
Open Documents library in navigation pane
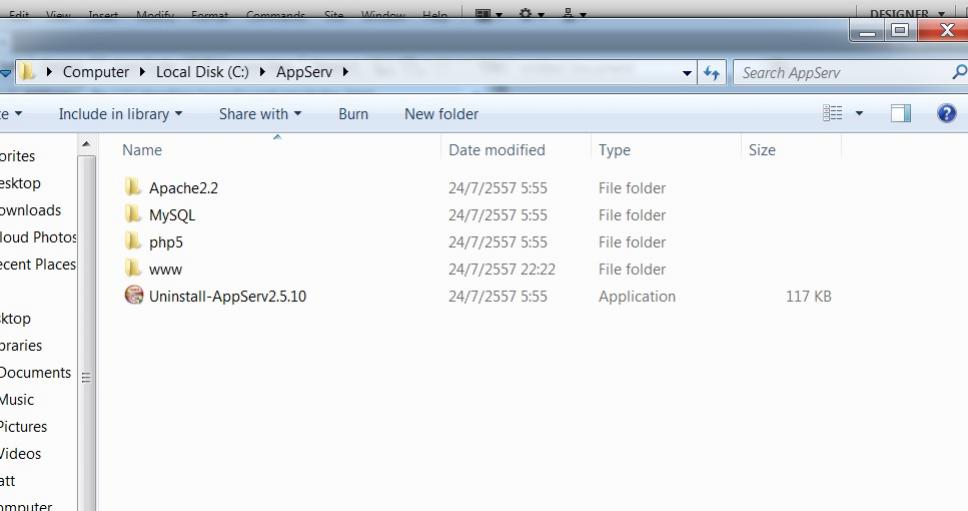coord(35,372)
